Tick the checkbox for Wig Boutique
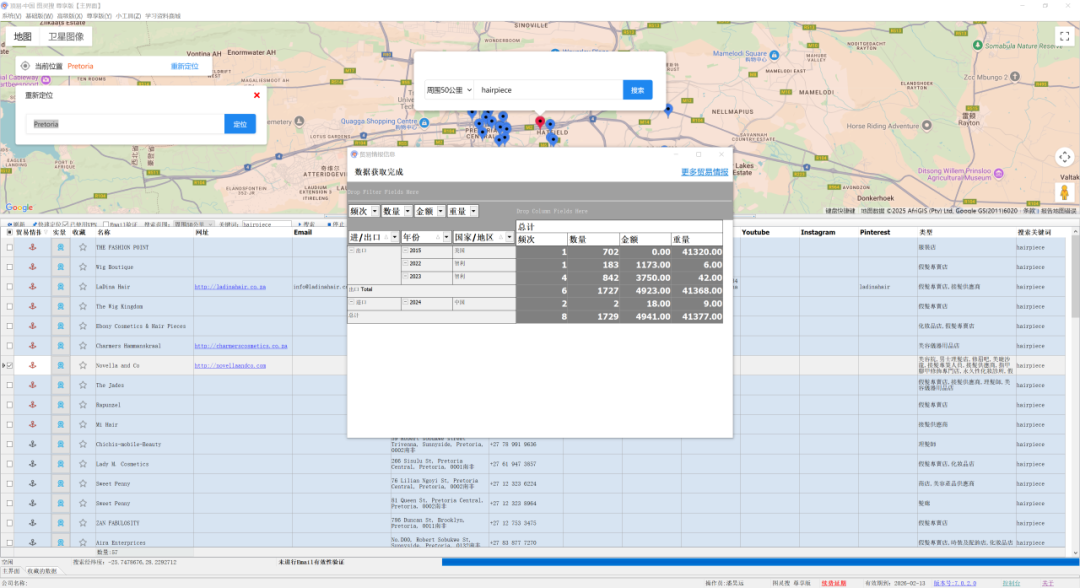This screenshot has width=1080, height=588. tap(10, 266)
